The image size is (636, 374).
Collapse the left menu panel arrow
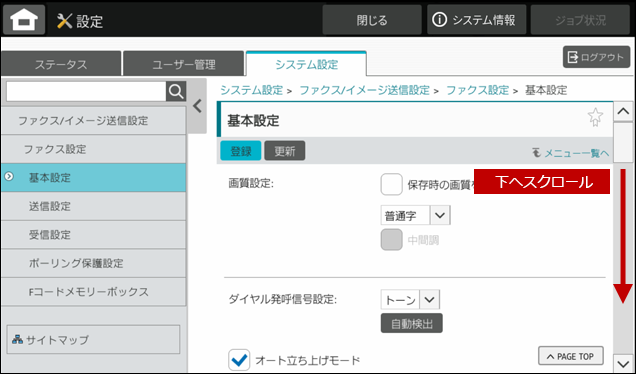click(197, 106)
